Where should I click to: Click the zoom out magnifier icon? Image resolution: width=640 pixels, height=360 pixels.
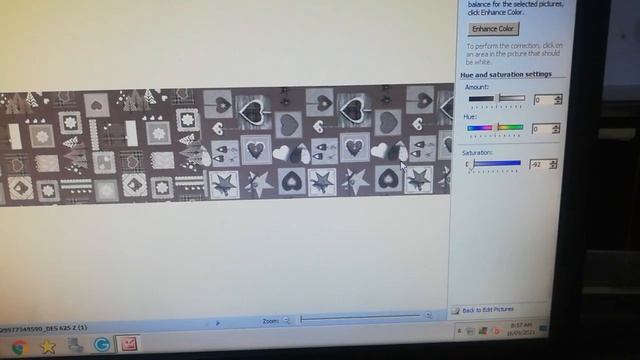[x=287, y=320]
